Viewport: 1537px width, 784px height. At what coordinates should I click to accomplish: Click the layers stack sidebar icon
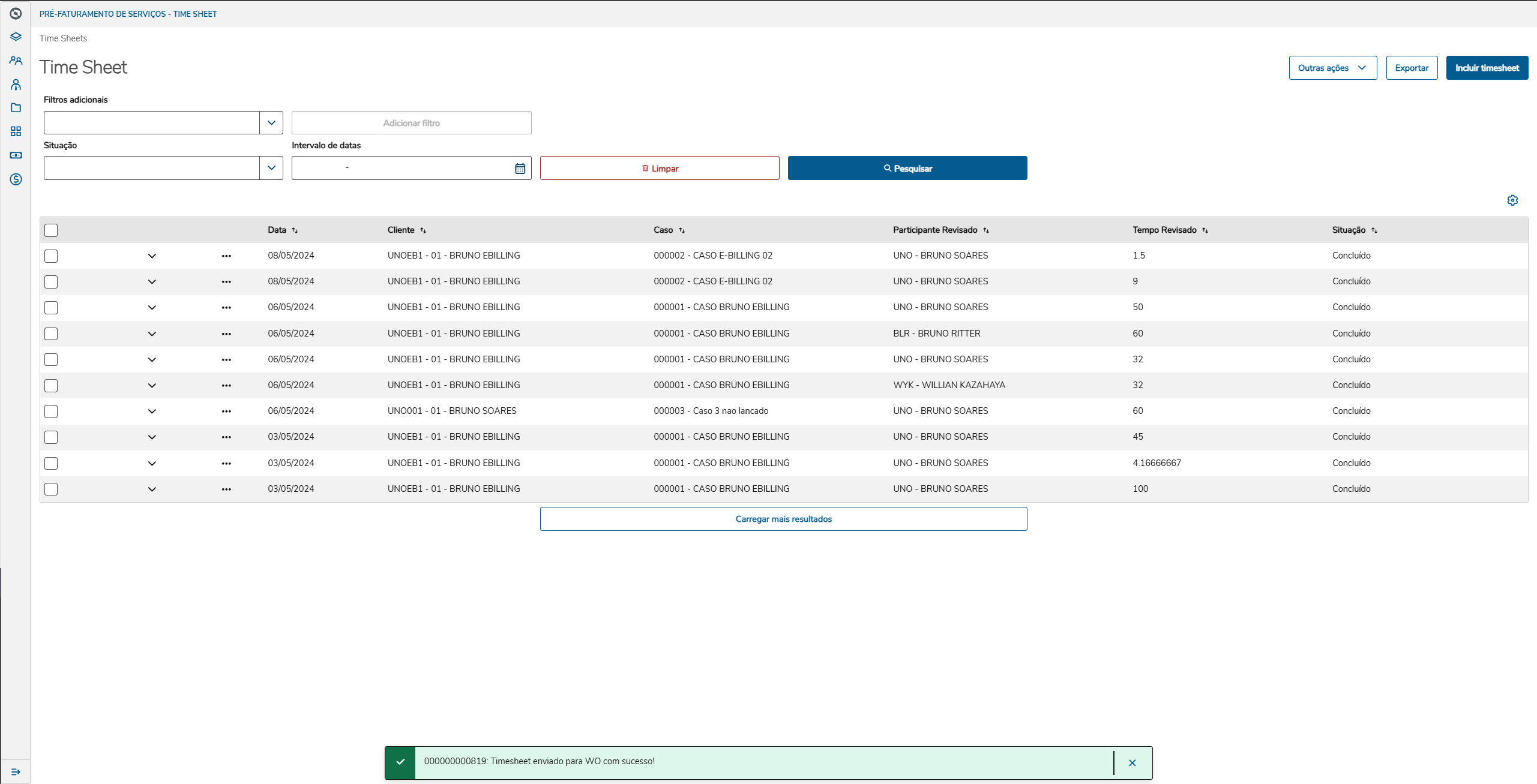(x=16, y=37)
